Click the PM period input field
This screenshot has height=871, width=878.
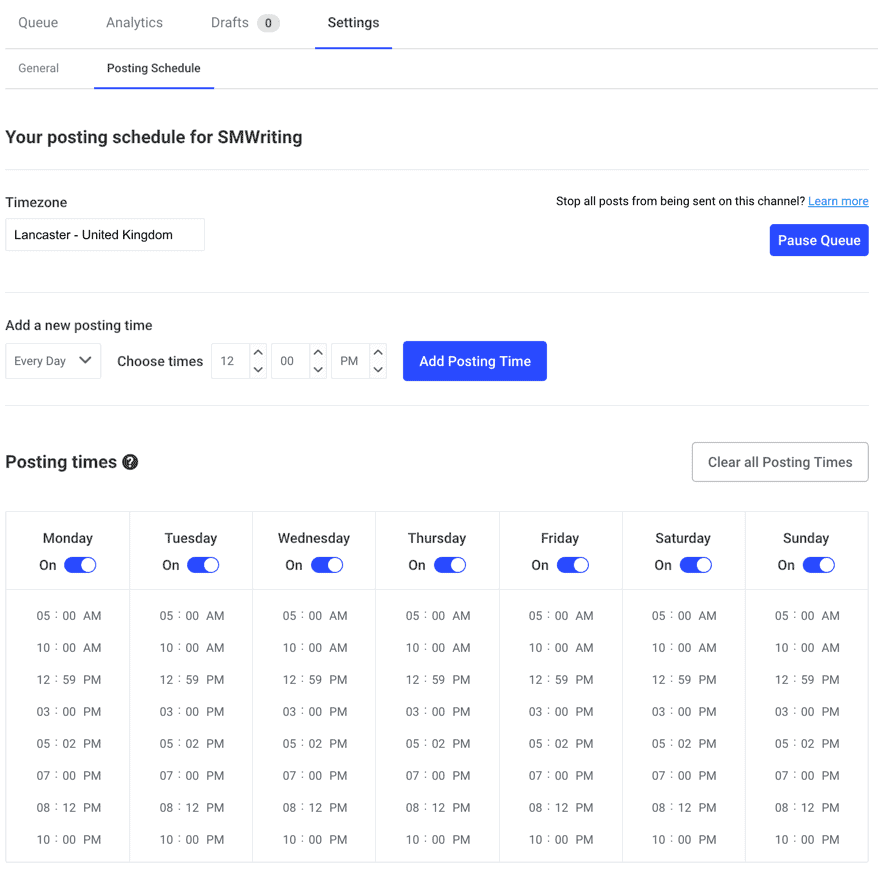[x=351, y=361]
